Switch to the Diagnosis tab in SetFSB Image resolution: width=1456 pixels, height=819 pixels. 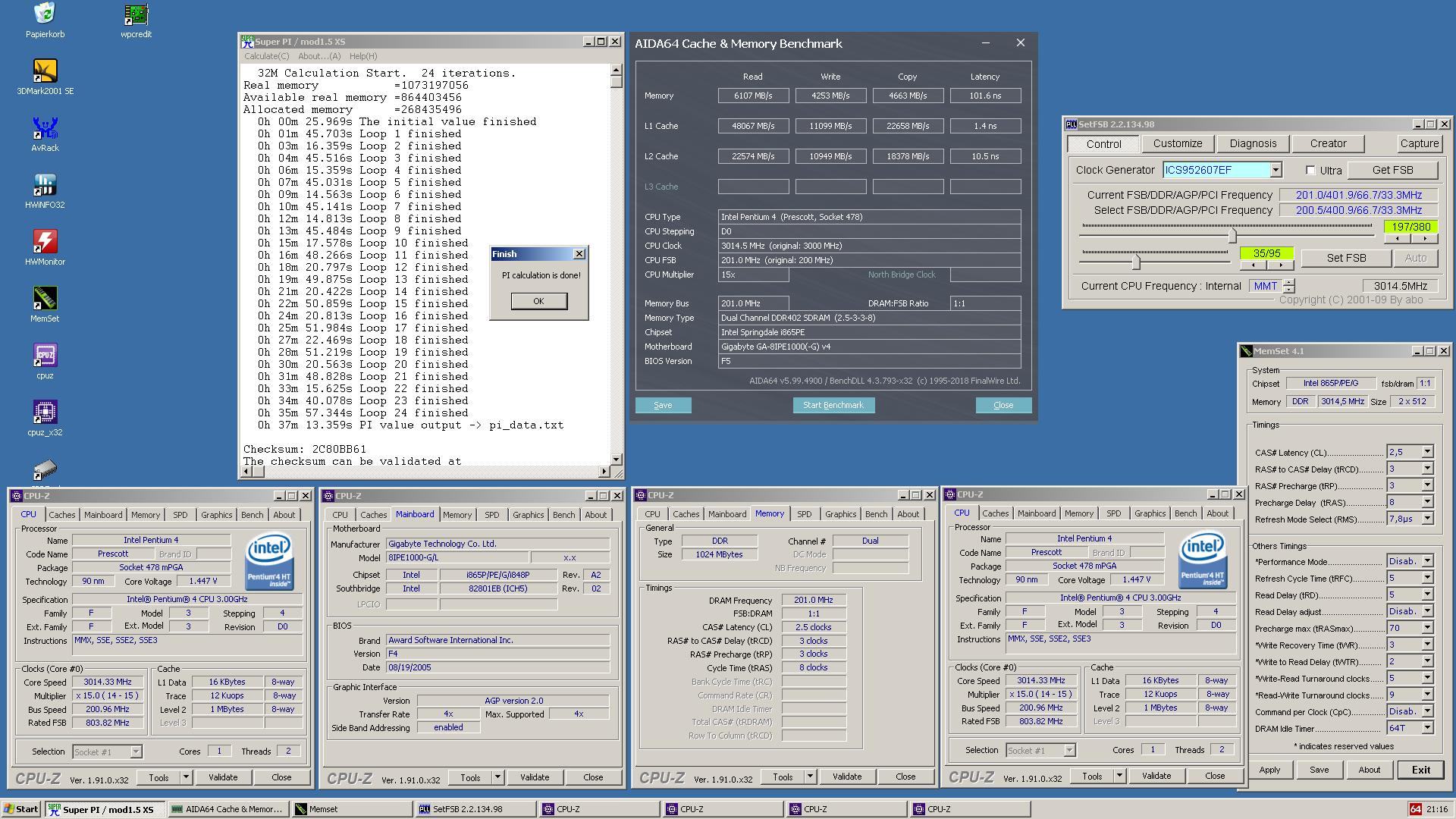1252,143
